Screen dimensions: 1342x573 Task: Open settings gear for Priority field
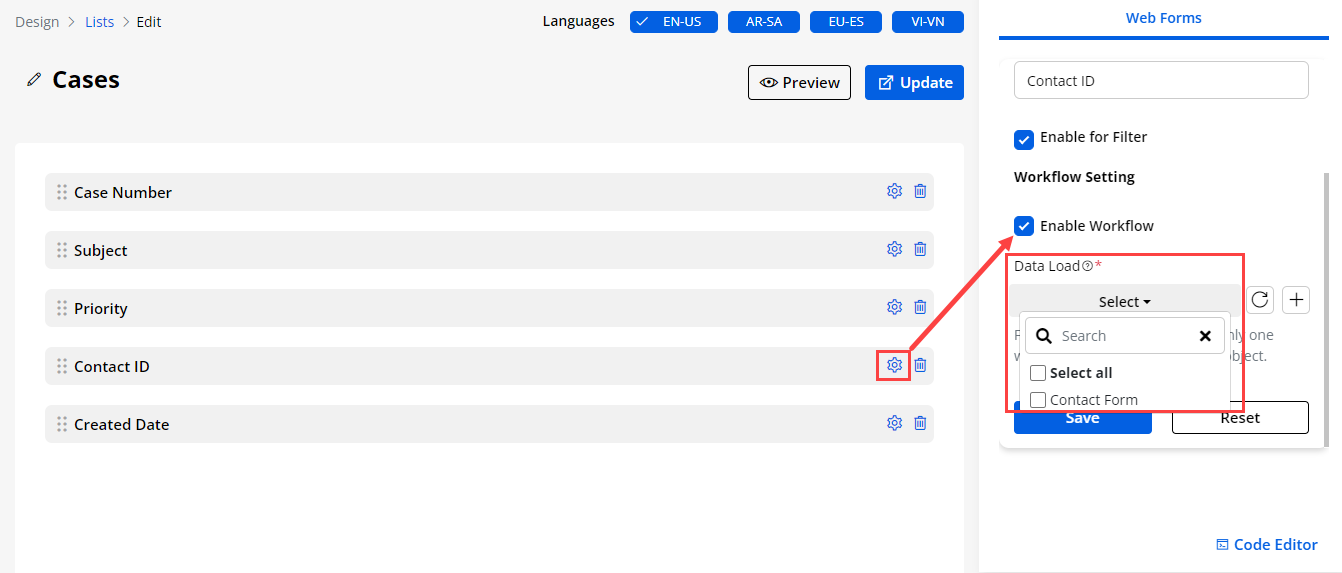coord(894,307)
